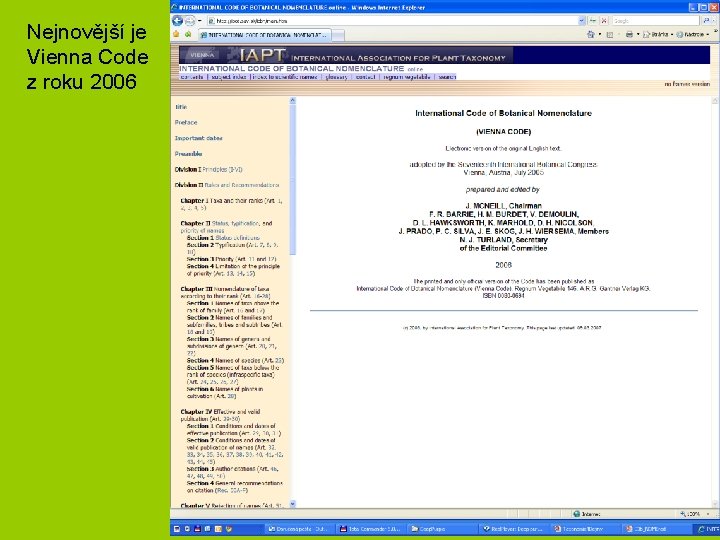Expand the Home button dropdown arrow

pos(600,34)
